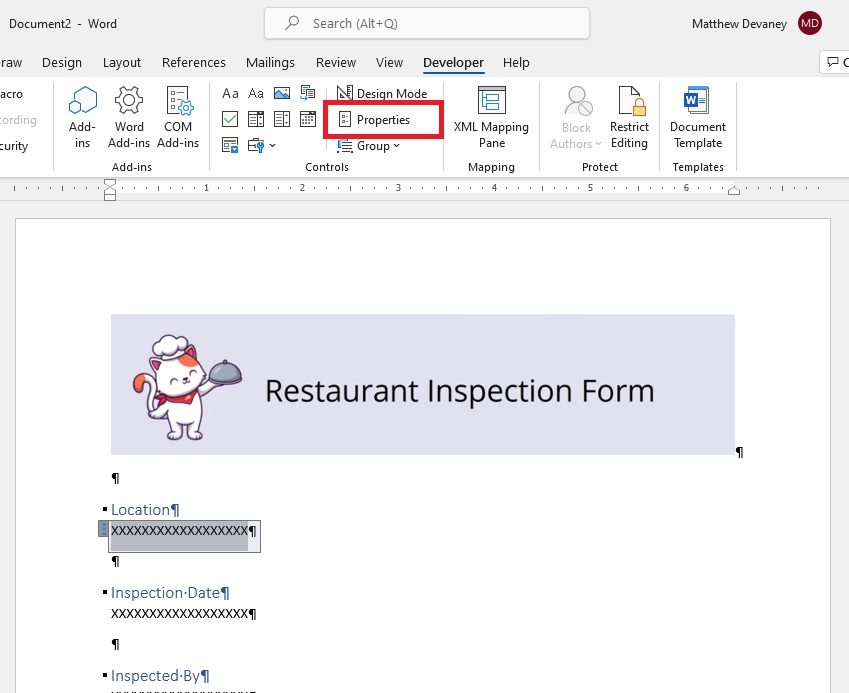
Task: Expand the Legacy Tools dropdown
Action: pos(262,145)
